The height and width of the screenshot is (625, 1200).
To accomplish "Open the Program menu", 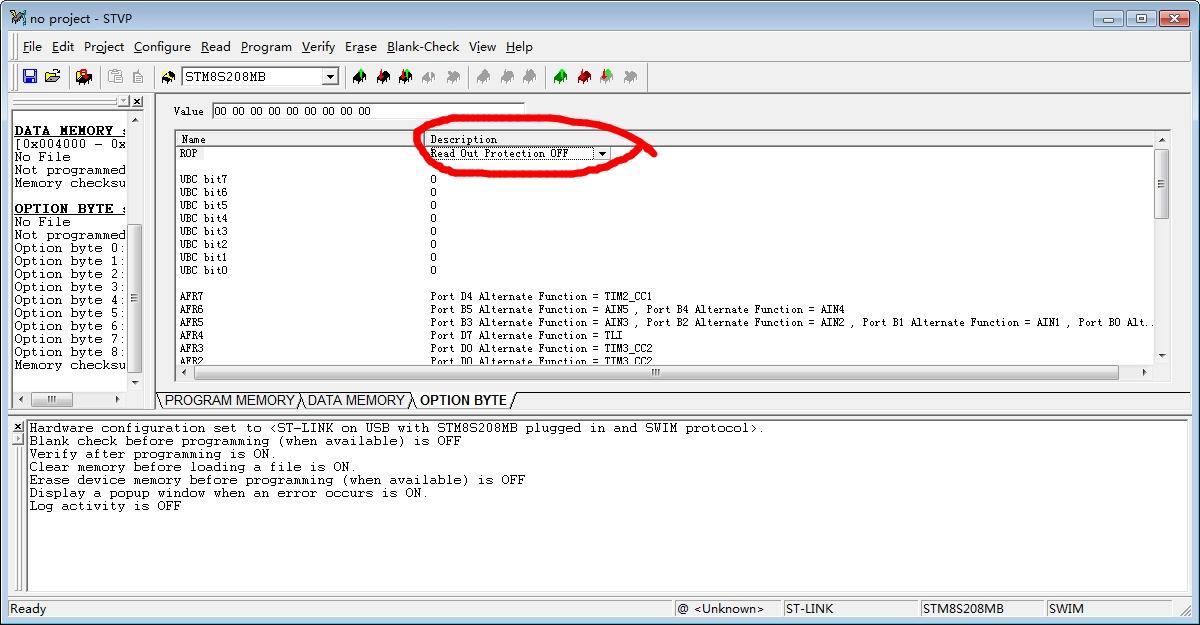I will coord(266,47).
